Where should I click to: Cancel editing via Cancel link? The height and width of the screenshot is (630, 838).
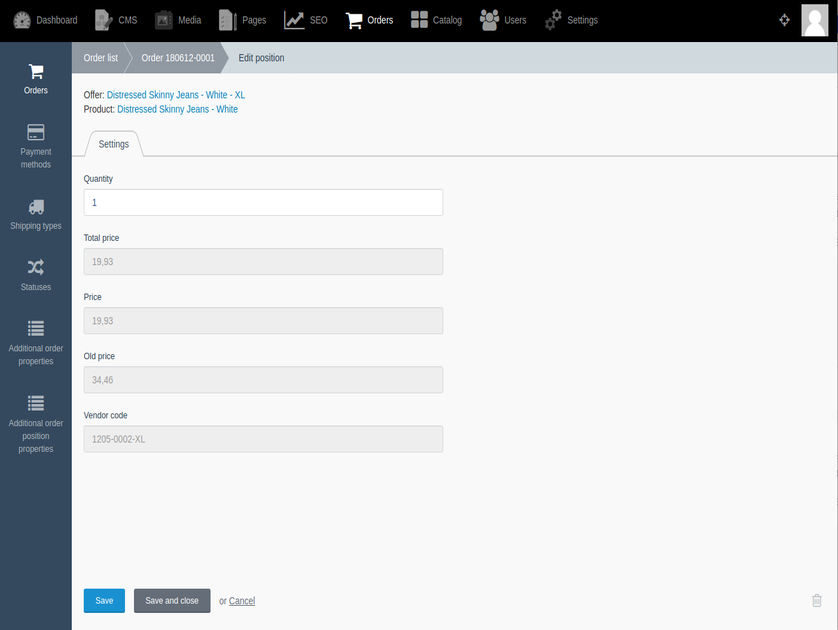[x=242, y=601]
